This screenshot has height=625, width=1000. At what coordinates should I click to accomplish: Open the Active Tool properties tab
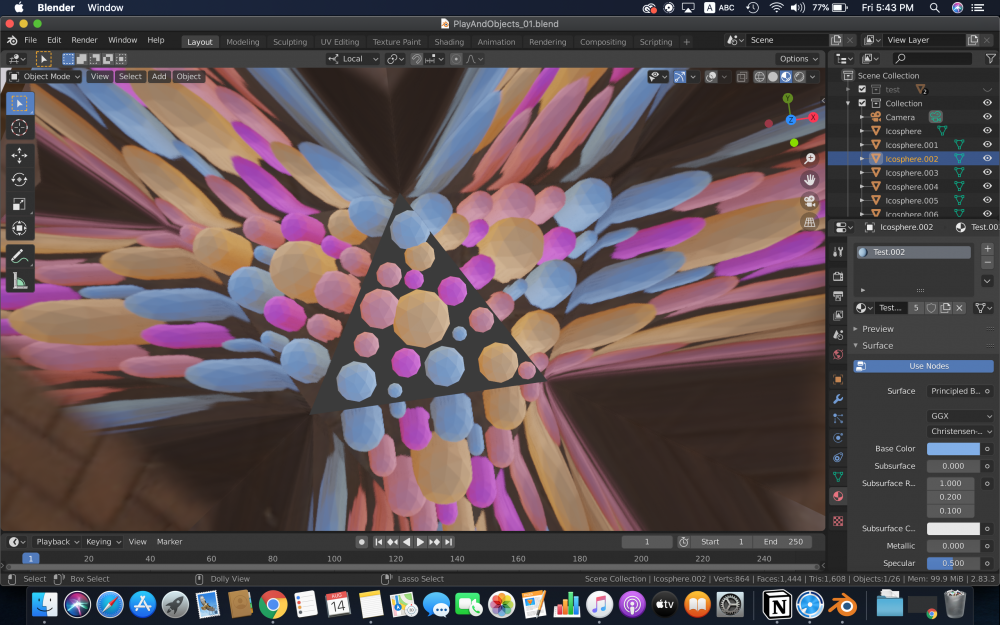838,252
